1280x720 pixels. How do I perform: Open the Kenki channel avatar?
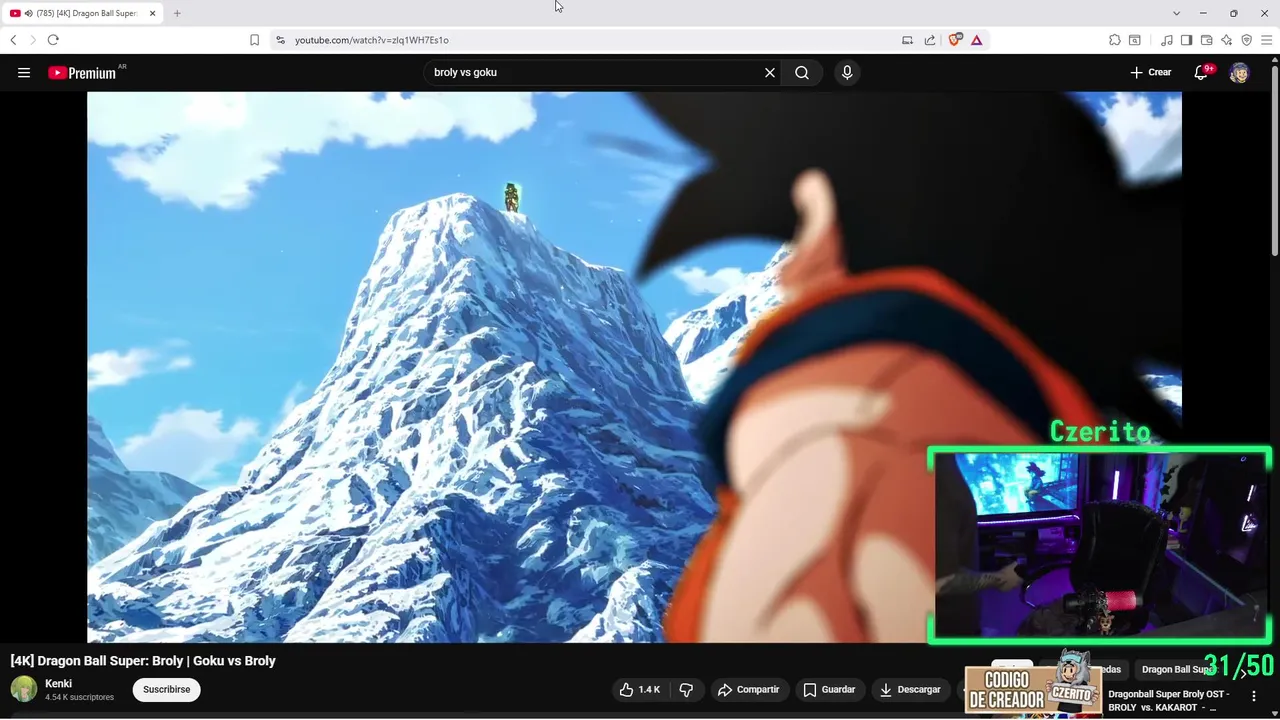pyautogui.click(x=23, y=689)
